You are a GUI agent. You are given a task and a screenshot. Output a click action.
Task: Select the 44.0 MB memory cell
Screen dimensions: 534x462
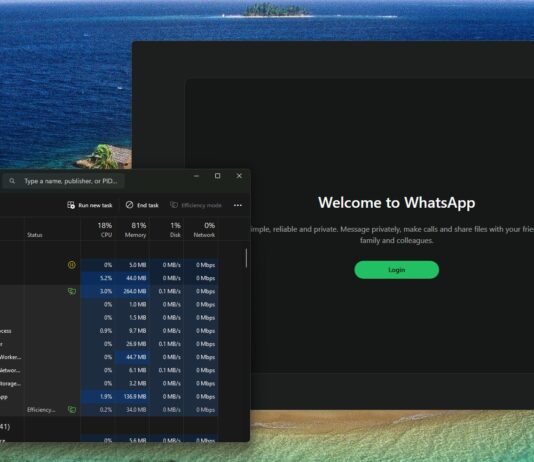133,278
